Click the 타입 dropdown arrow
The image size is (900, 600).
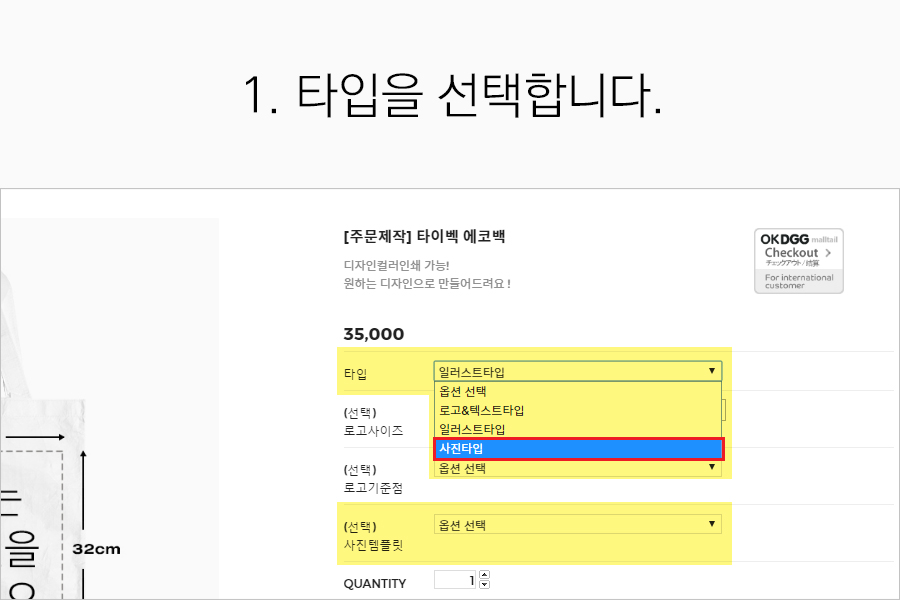coord(712,371)
